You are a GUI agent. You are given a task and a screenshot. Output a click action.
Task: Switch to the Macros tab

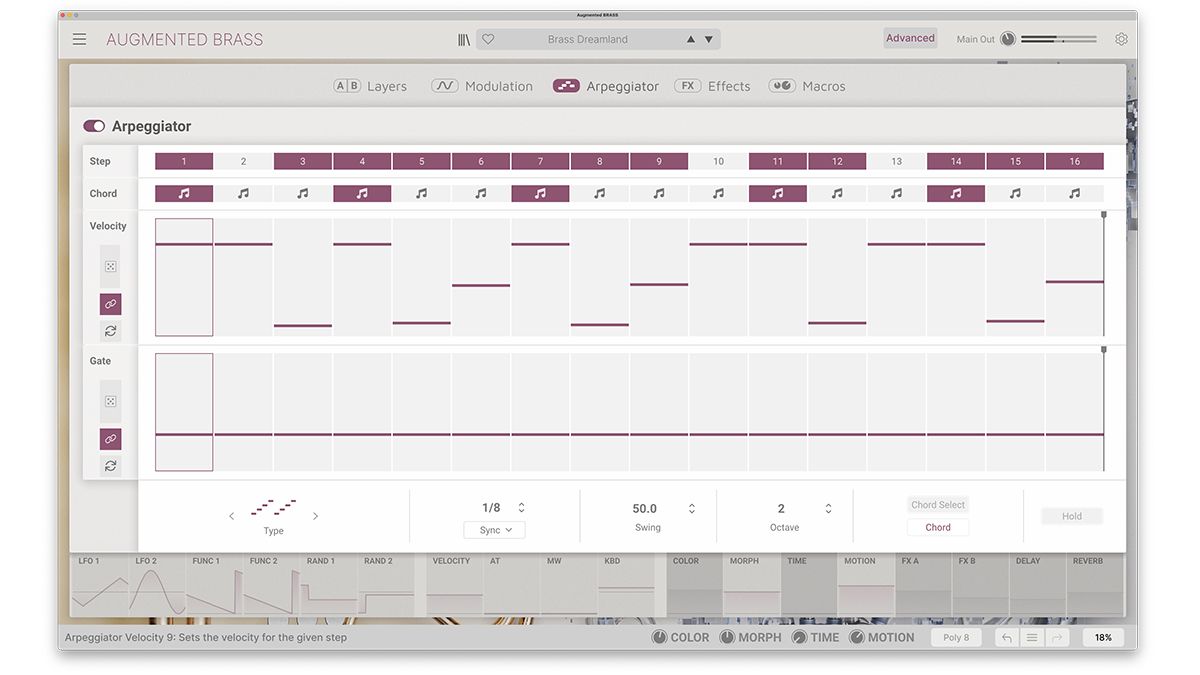(x=807, y=86)
